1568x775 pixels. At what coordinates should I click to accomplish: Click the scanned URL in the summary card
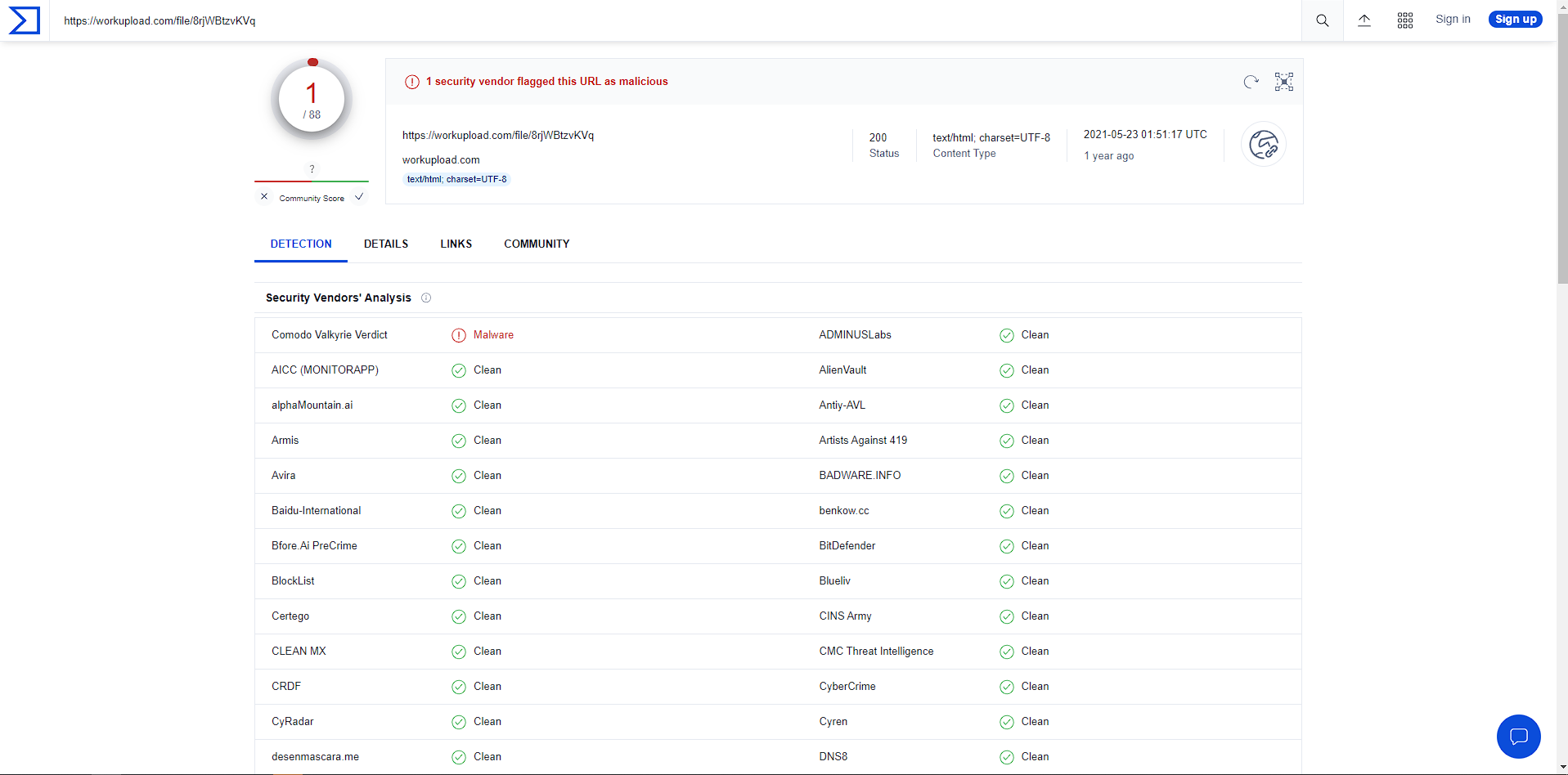click(498, 136)
